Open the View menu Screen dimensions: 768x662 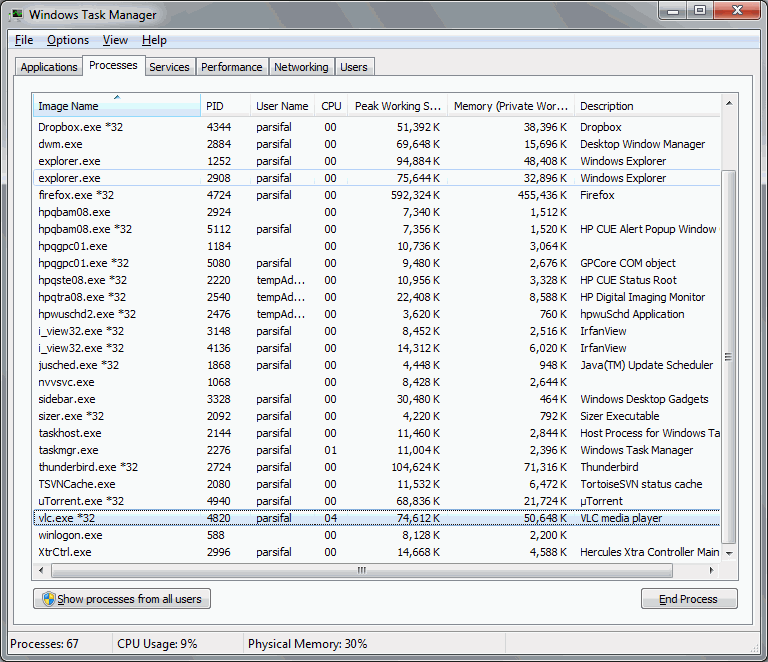coord(115,40)
